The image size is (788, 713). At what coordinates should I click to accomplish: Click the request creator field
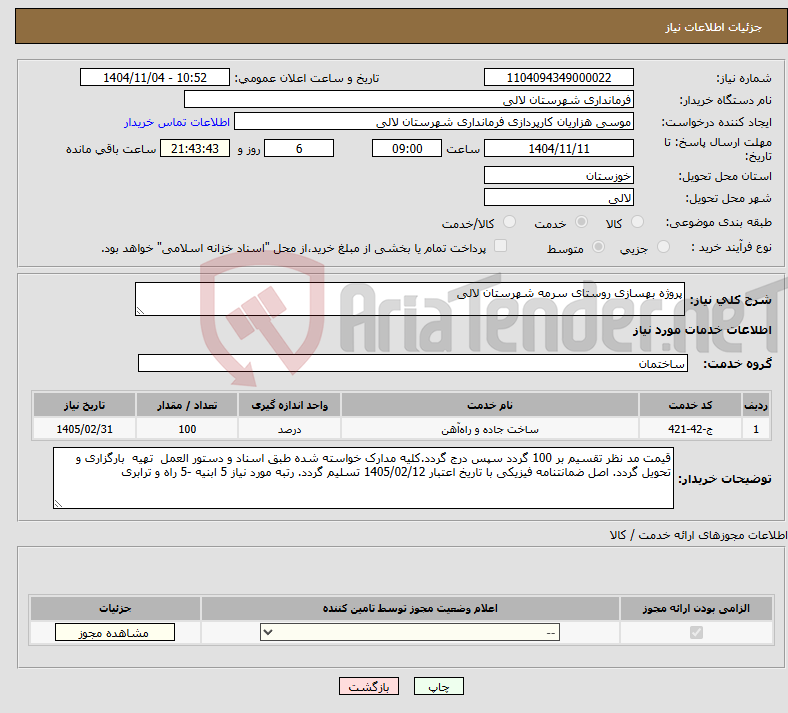(434, 122)
